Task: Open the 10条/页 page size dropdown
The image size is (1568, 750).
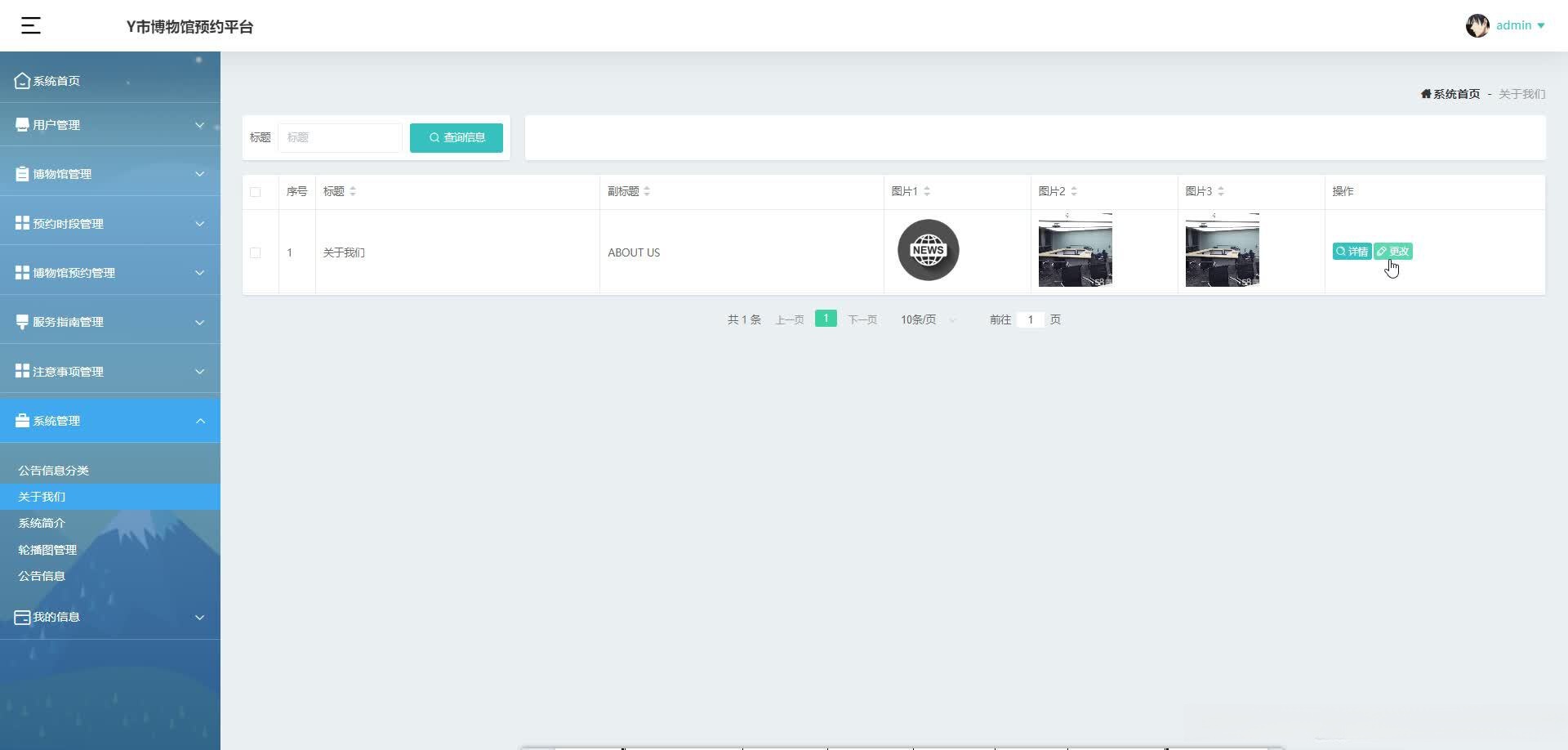Action: [928, 319]
